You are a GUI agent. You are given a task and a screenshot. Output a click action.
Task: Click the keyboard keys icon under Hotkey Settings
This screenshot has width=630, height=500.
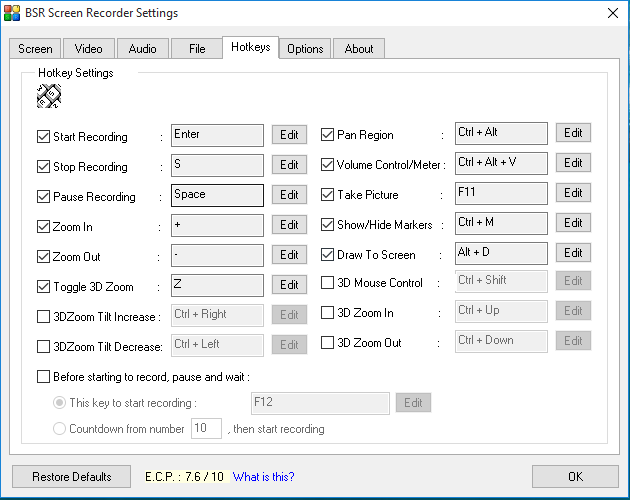[49, 96]
